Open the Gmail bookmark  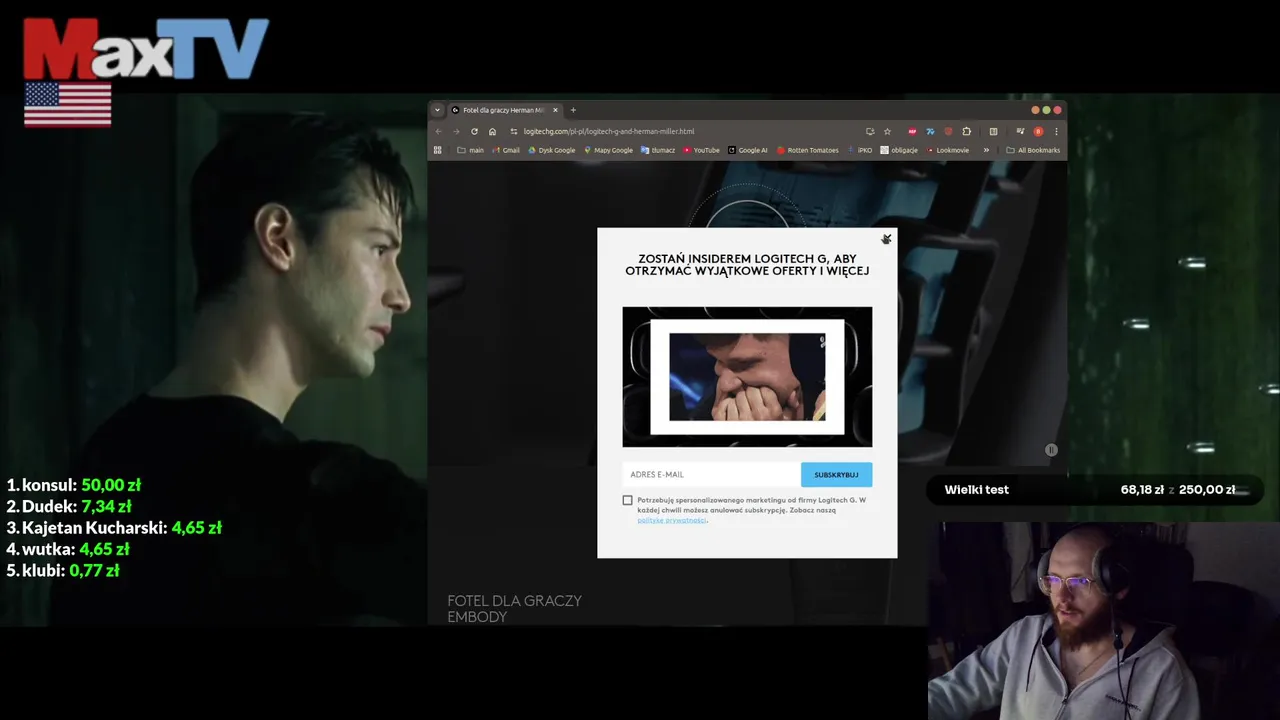tap(506, 150)
